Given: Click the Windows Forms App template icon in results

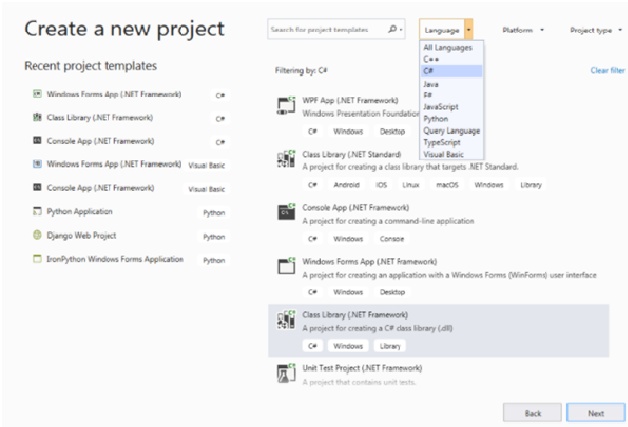Looking at the screenshot, I should (x=286, y=266).
